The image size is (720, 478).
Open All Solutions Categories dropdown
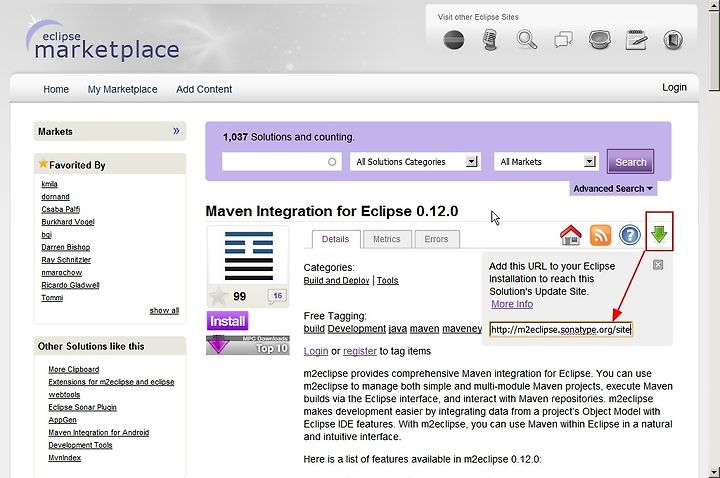[415, 162]
